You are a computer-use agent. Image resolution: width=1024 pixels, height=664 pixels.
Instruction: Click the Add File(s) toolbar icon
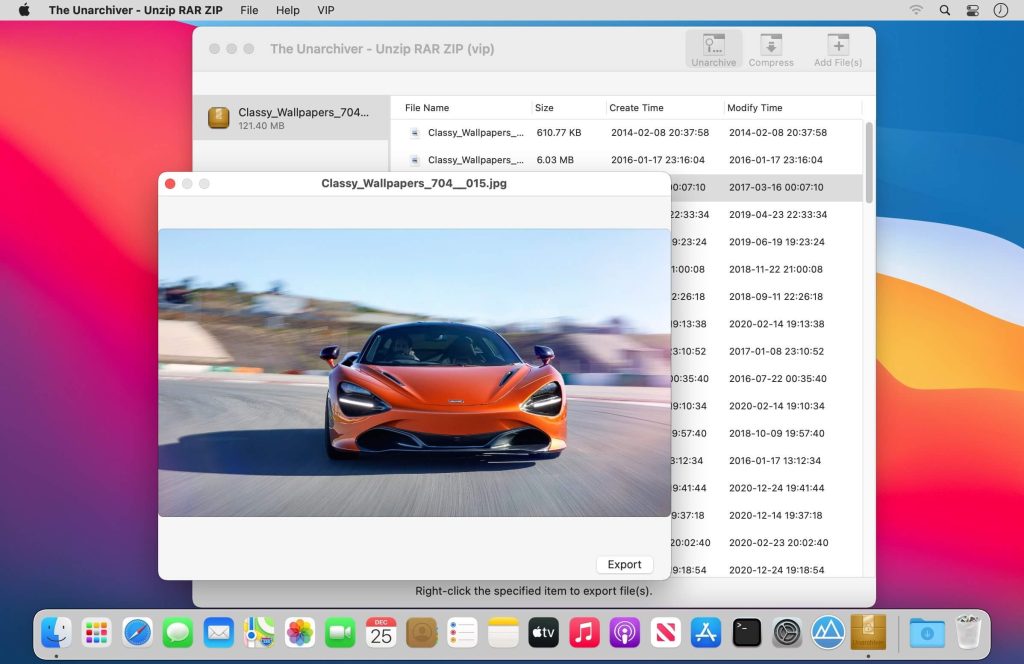tap(837, 49)
